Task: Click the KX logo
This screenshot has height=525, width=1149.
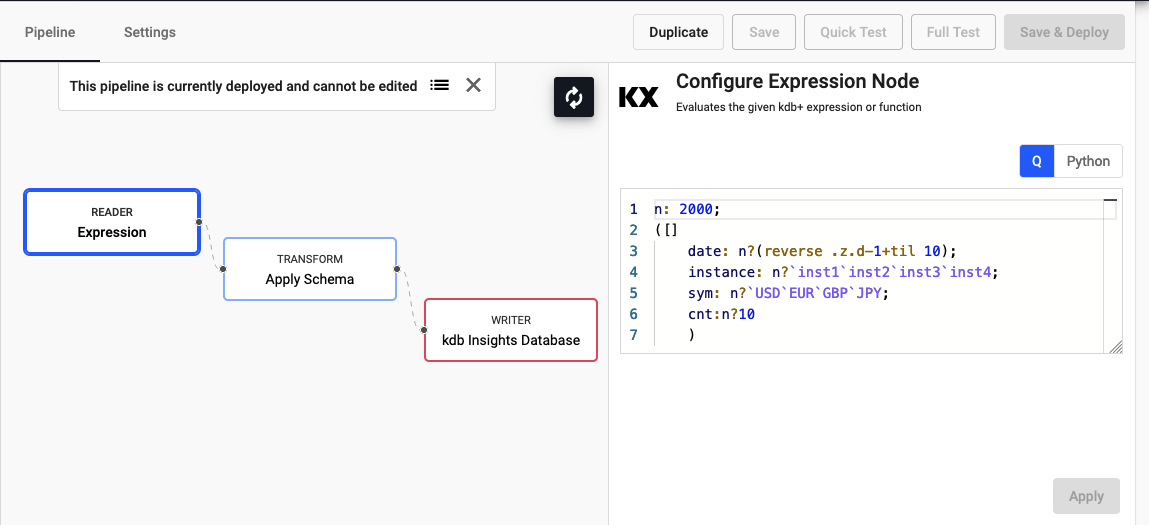Action: point(638,98)
